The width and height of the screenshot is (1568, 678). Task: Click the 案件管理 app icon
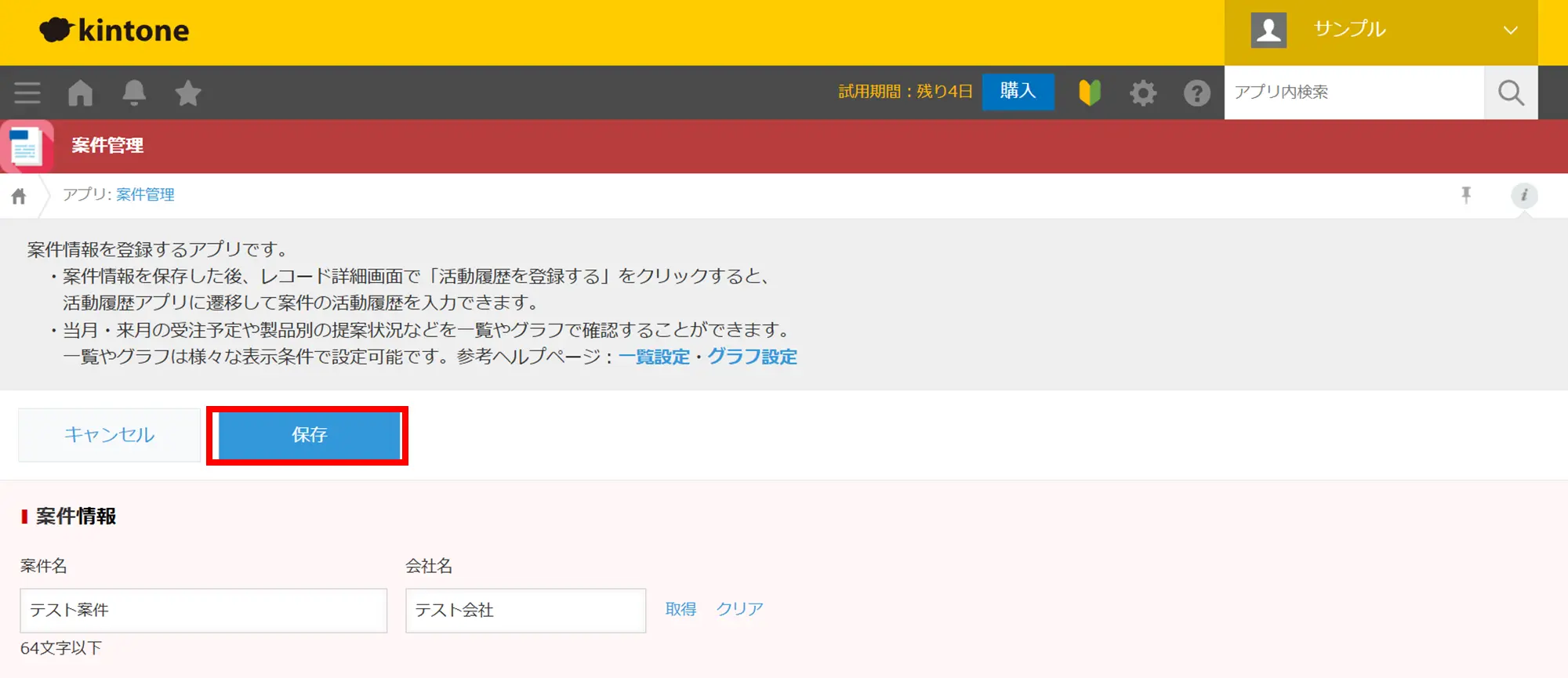(27, 147)
